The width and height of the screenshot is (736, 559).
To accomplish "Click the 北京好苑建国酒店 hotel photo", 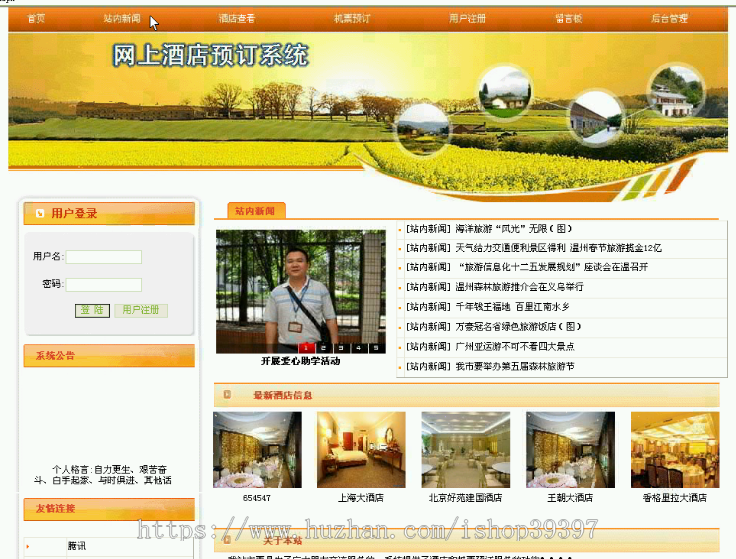I will click(x=466, y=450).
